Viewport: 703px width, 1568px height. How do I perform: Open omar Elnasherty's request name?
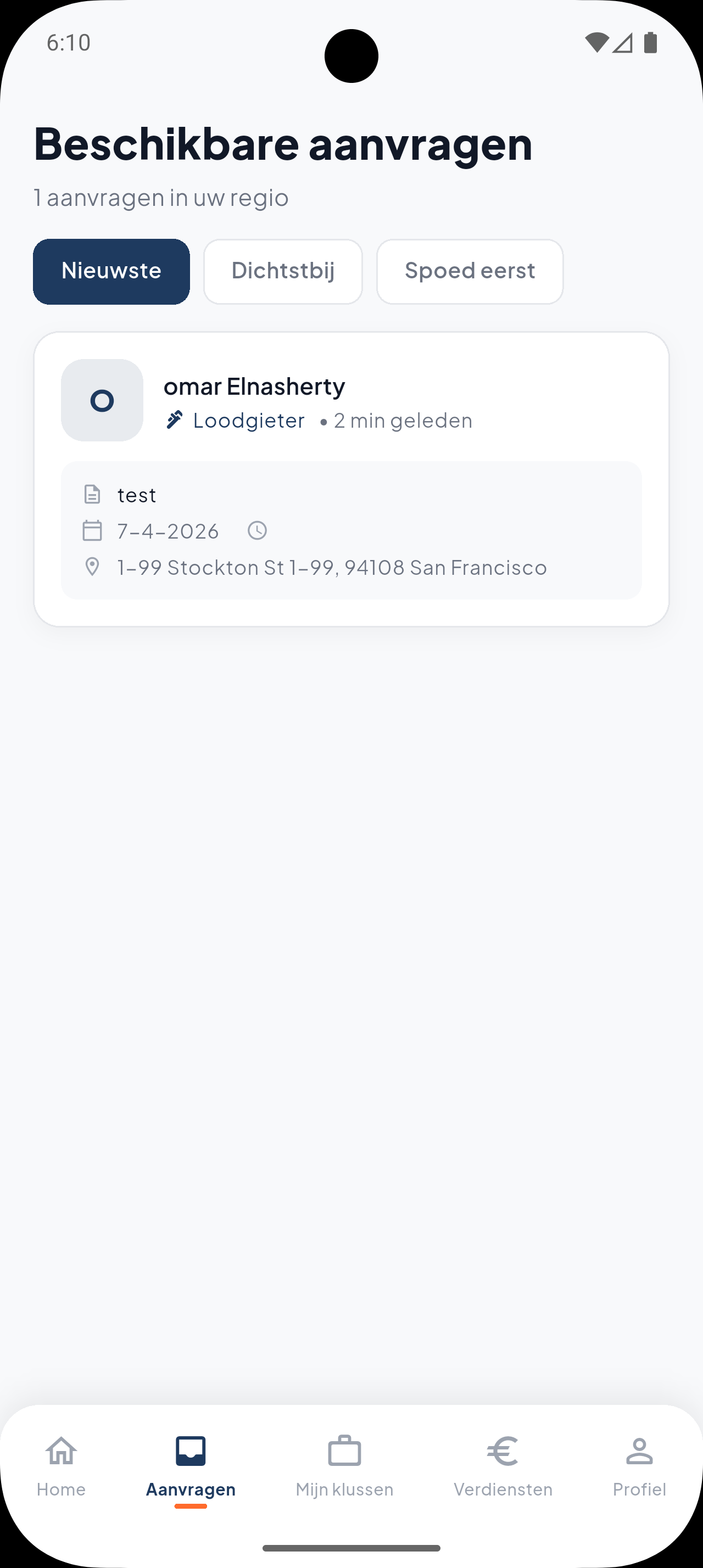coord(254,386)
